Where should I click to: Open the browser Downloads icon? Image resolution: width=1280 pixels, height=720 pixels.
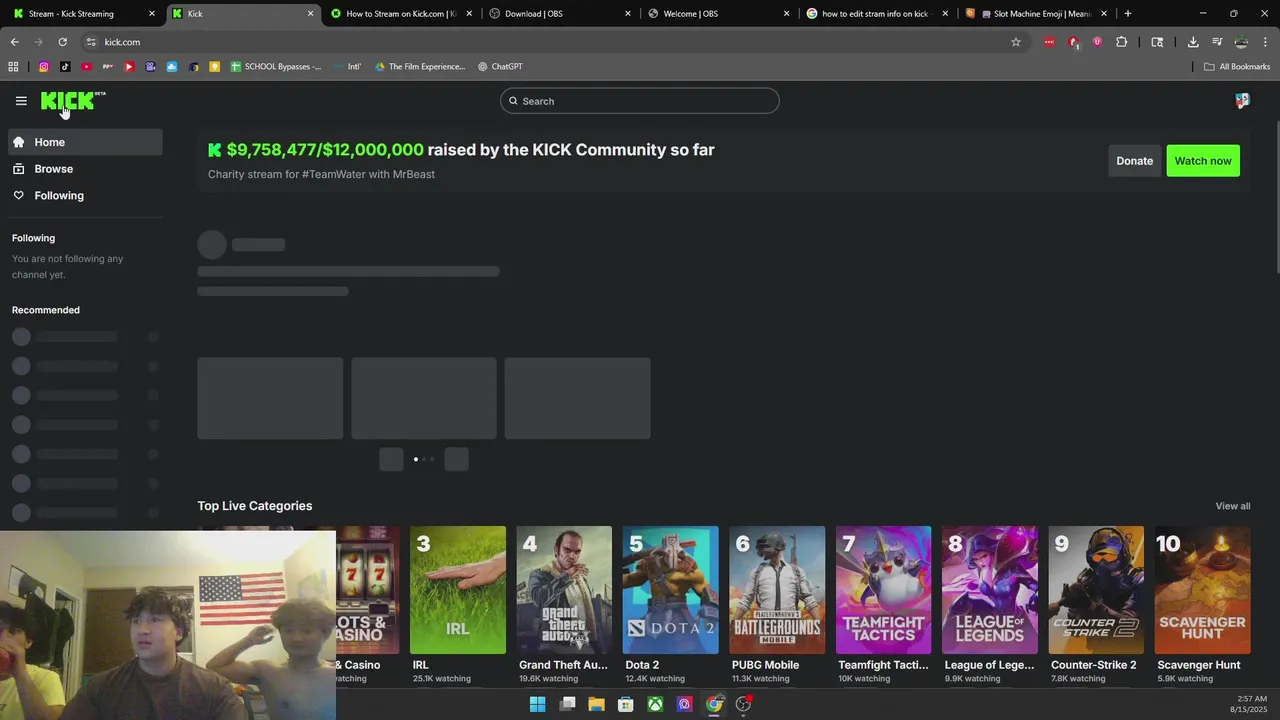click(x=1193, y=42)
